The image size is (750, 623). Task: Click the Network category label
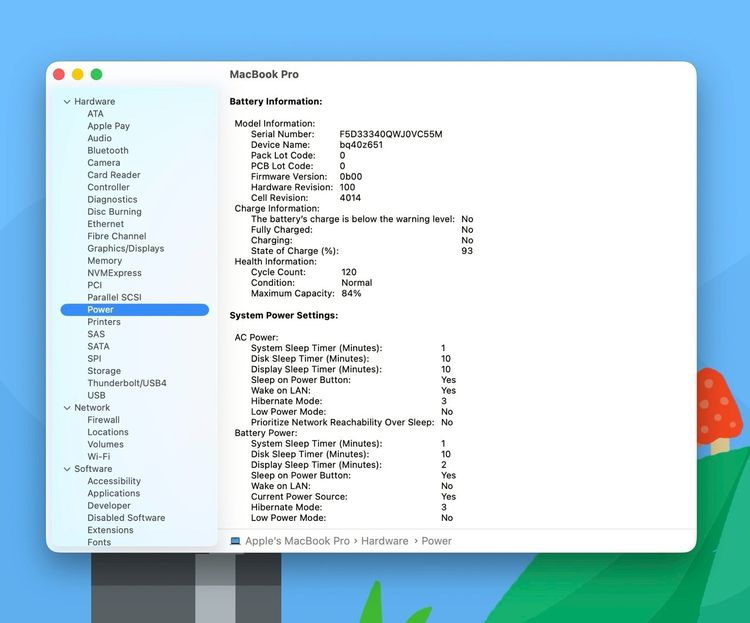point(92,408)
